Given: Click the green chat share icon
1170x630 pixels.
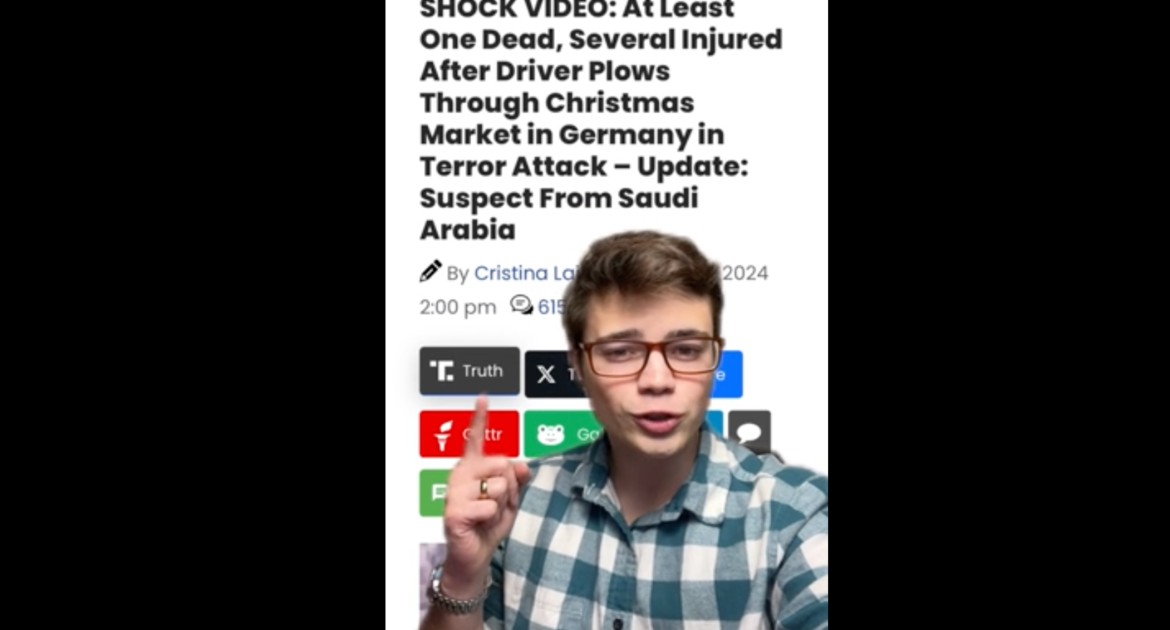Looking at the screenshot, I should (434, 493).
